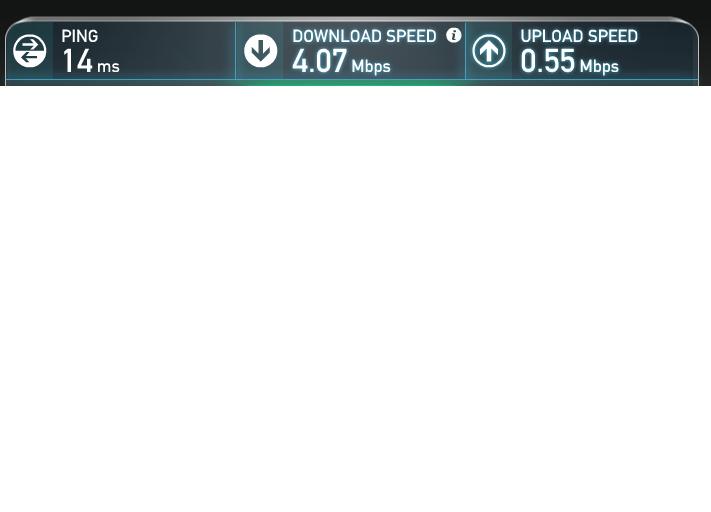The image size is (711, 512).
Task: Click Mbps unit beside 4.07
Action: click(371, 67)
